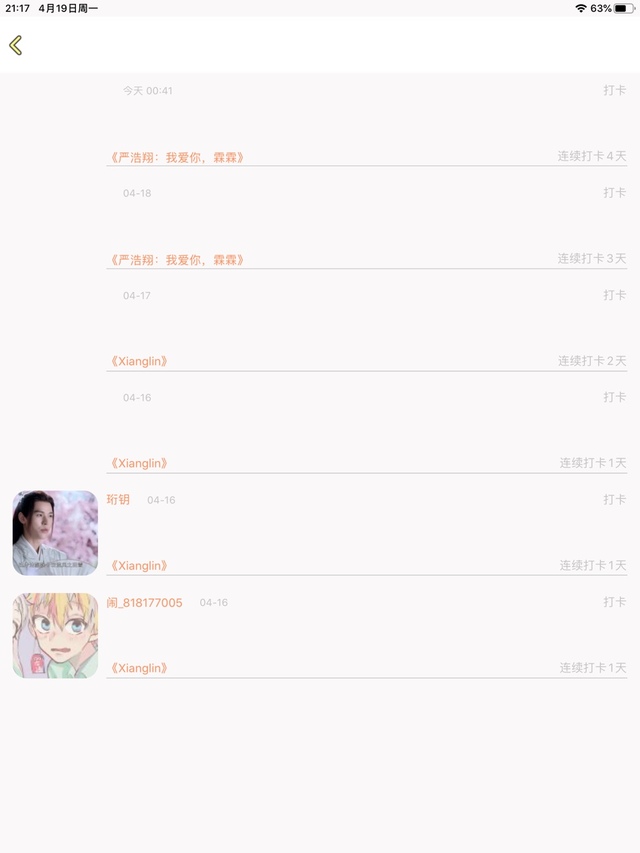Open 珩钥's profile picture
The image size is (640, 853).
tap(55, 533)
